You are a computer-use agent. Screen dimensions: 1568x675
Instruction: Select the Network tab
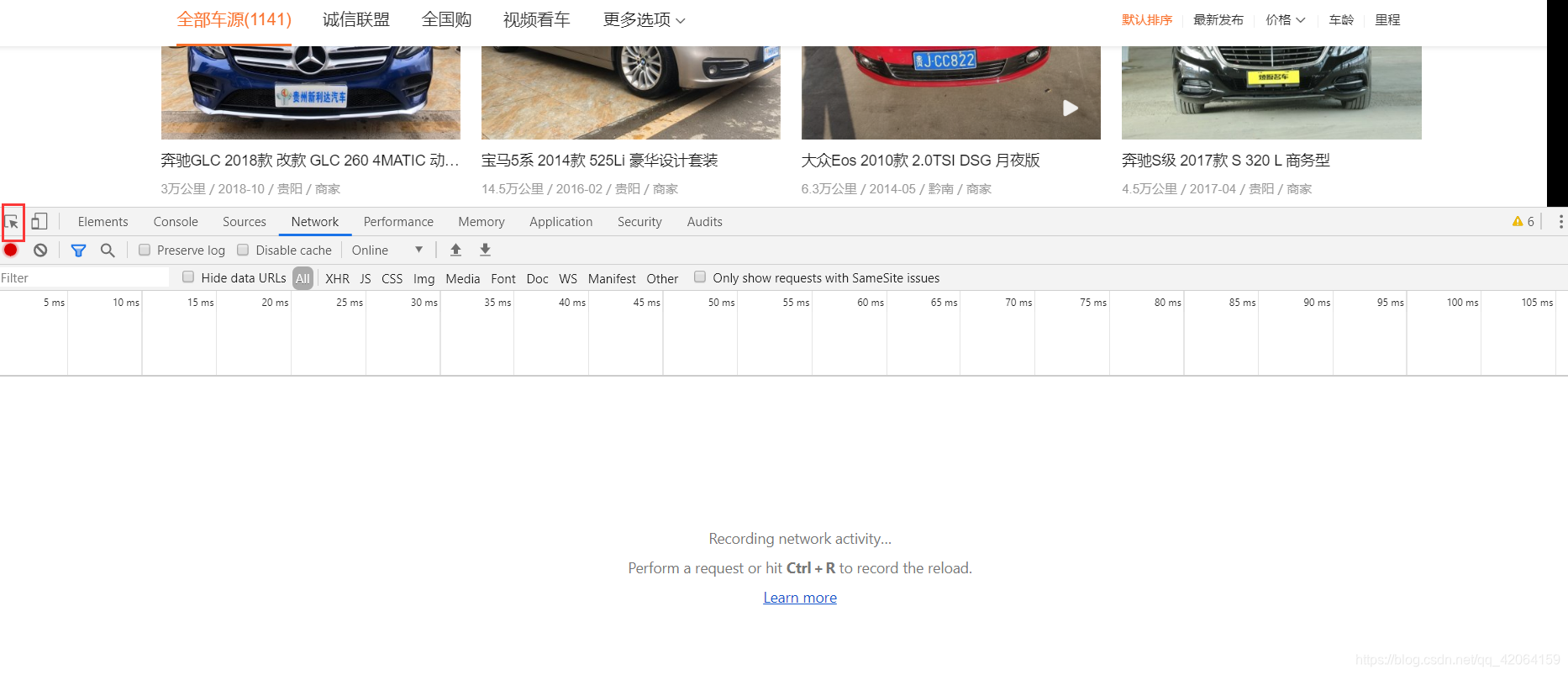(315, 221)
